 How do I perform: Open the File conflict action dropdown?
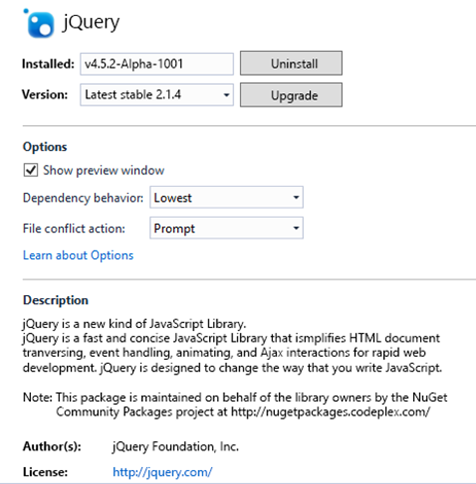coord(226,228)
